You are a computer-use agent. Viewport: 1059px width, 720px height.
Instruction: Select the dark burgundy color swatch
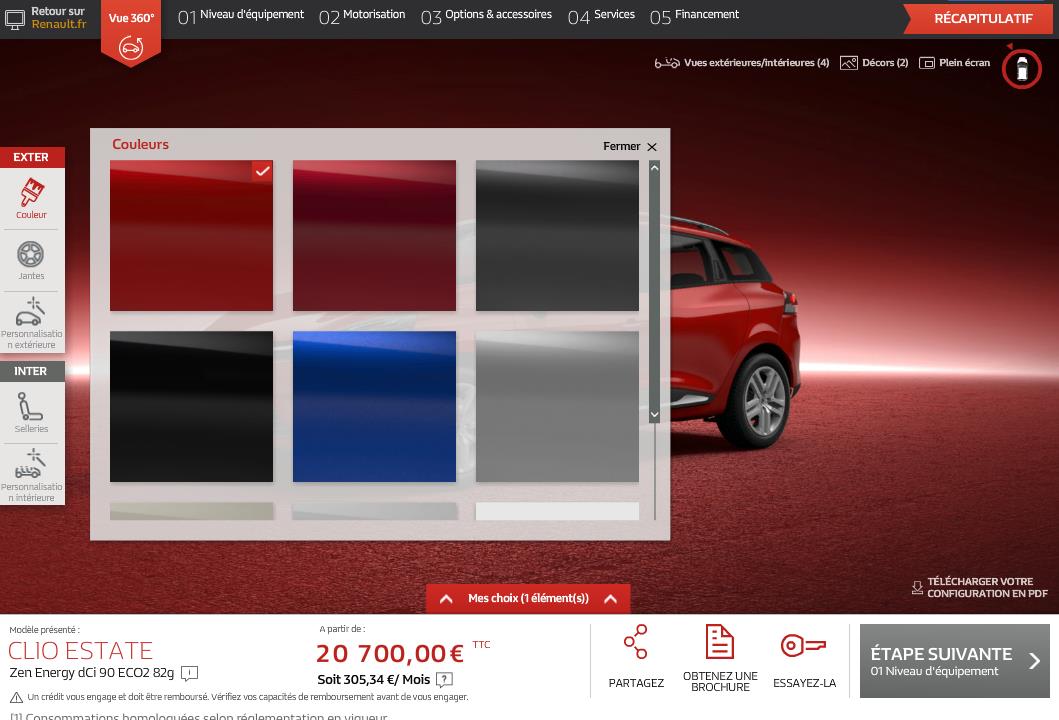tap(374, 236)
